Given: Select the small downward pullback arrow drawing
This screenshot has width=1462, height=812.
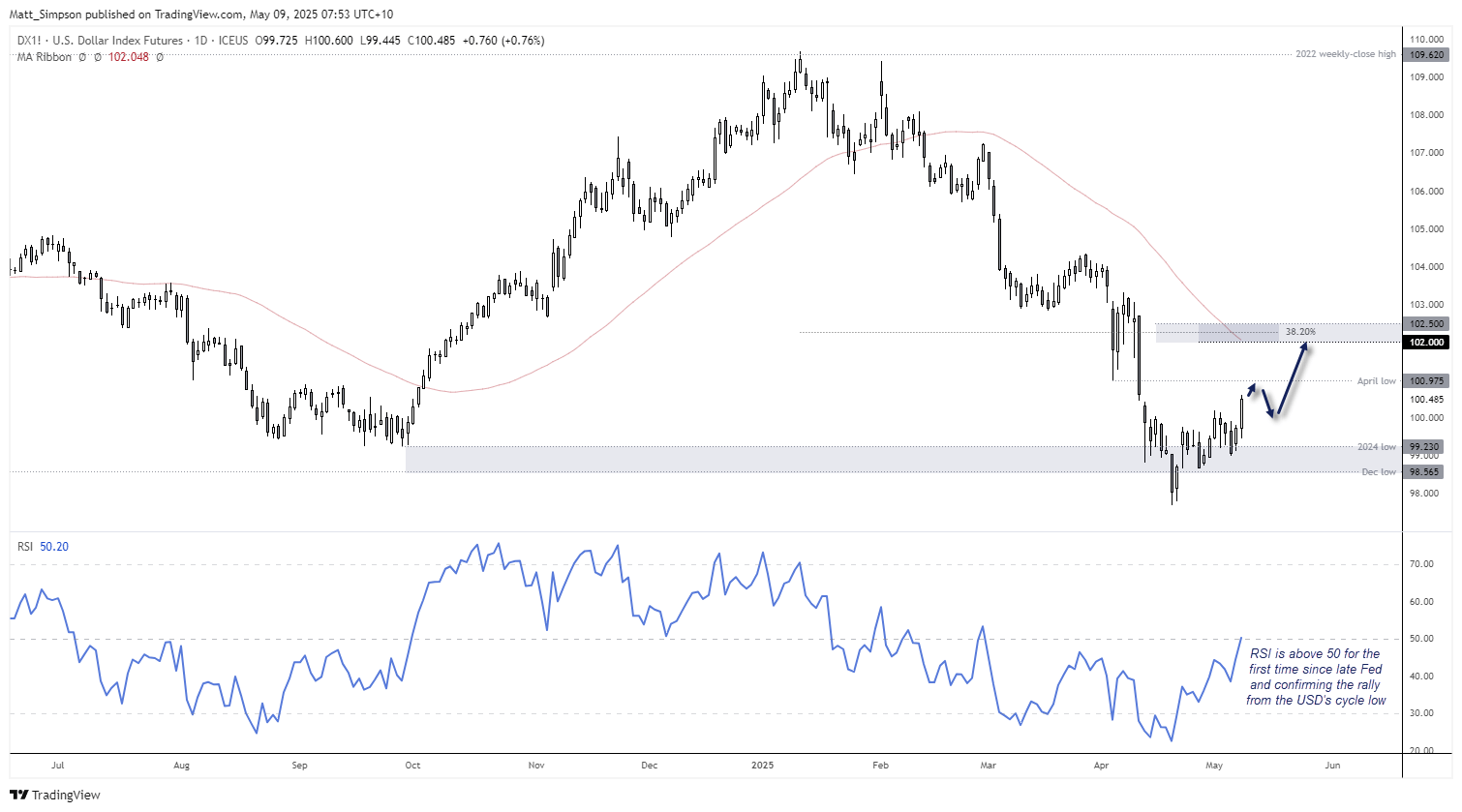Looking at the screenshot, I should (x=1268, y=403).
